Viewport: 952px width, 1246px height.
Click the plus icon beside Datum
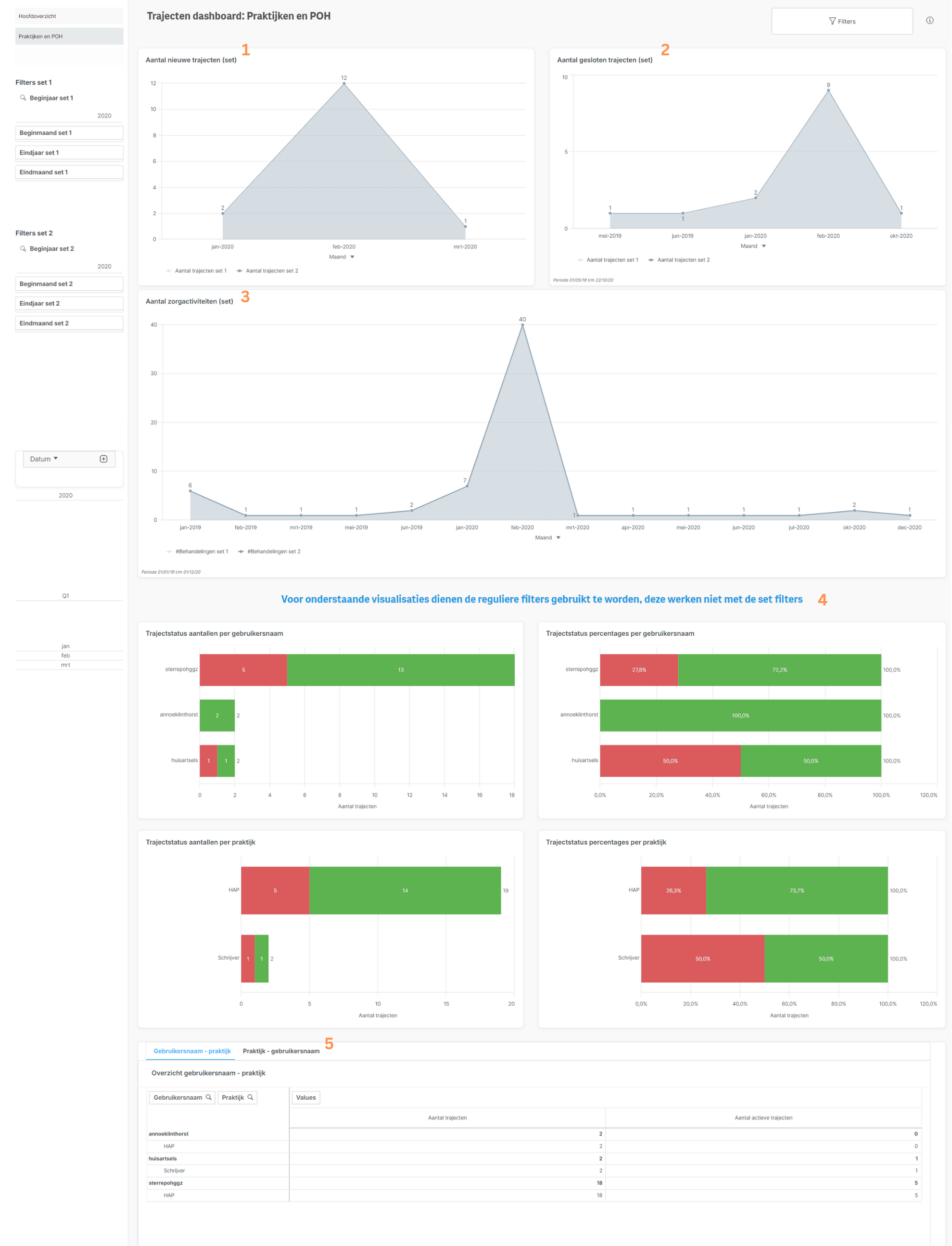pyautogui.click(x=104, y=459)
